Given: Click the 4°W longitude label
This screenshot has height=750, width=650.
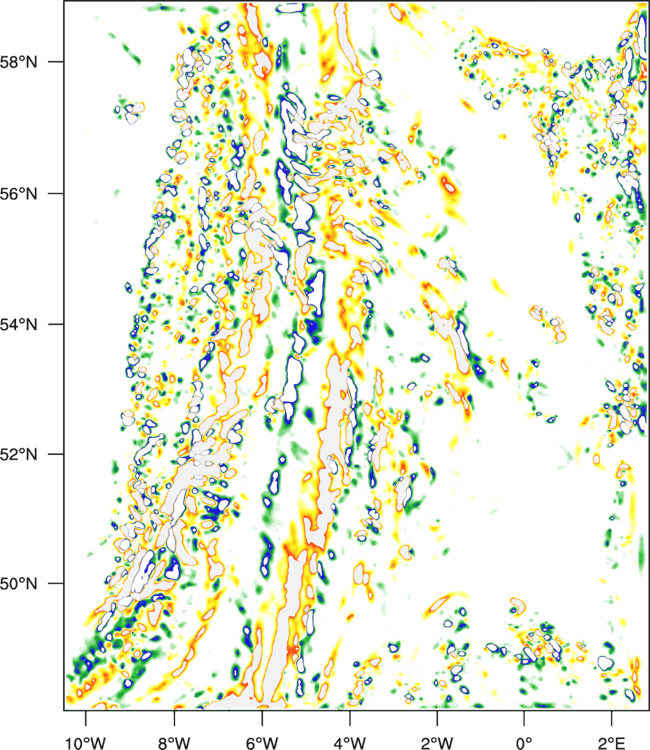Looking at the screenshot, I should tap(349, 743).
